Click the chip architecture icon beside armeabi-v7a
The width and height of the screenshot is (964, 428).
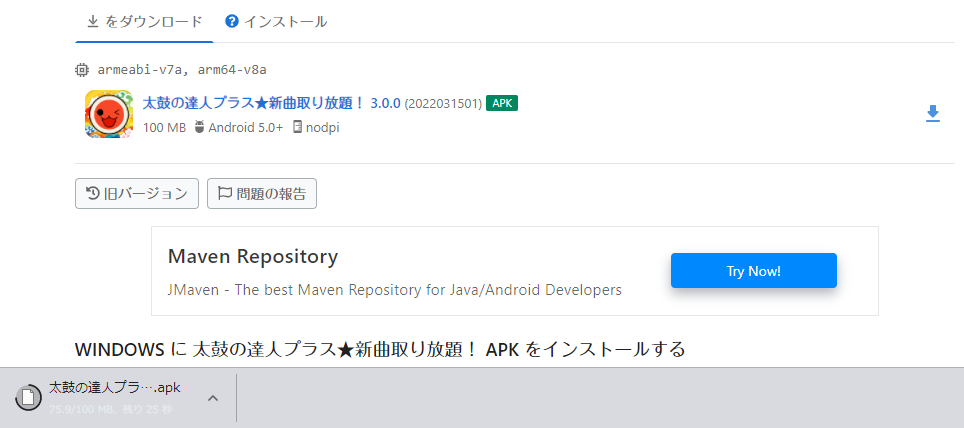click(82, 69)
